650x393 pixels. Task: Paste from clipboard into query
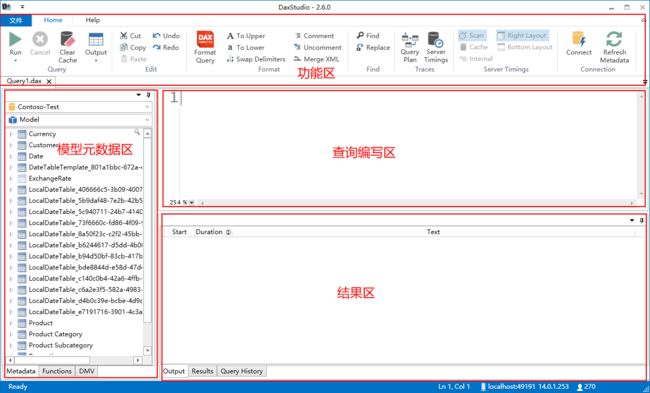(x=133, y=59)
